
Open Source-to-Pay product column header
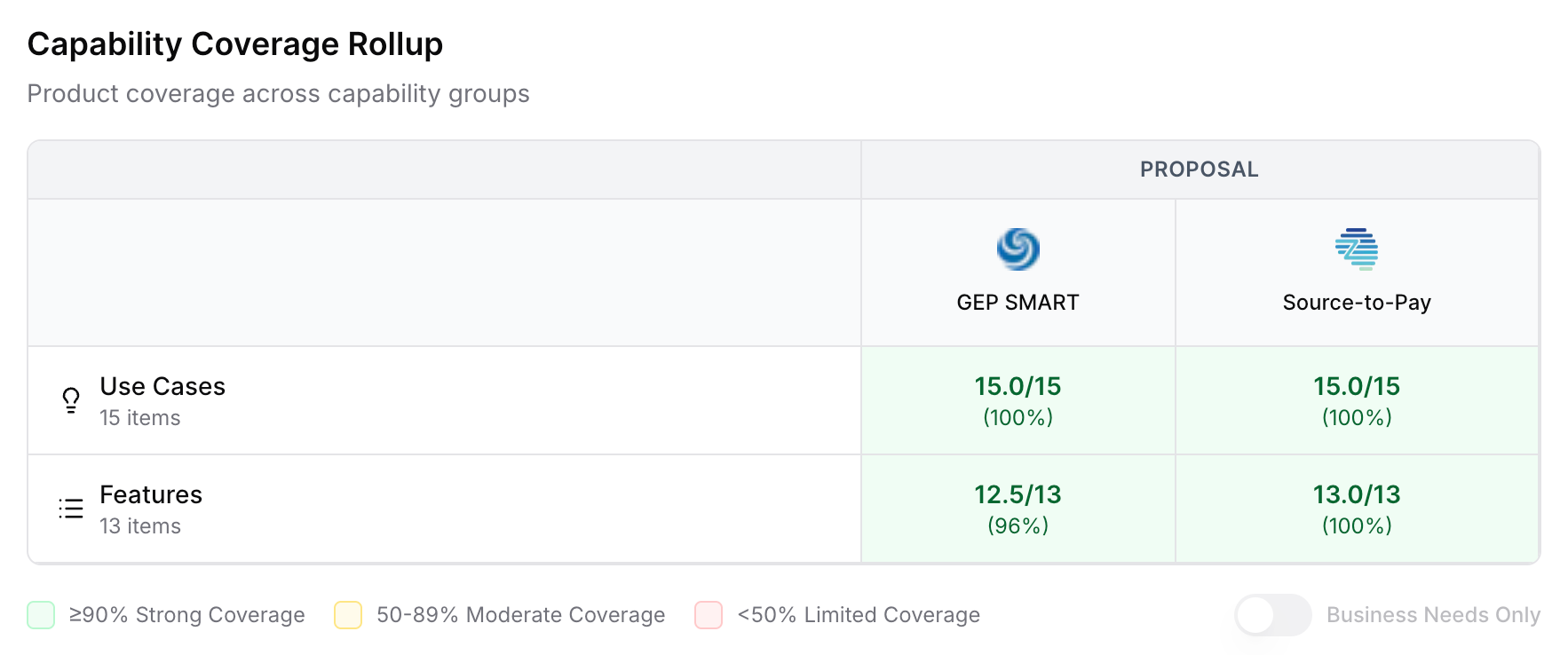pyautogui.click(x=1356, y=303)
